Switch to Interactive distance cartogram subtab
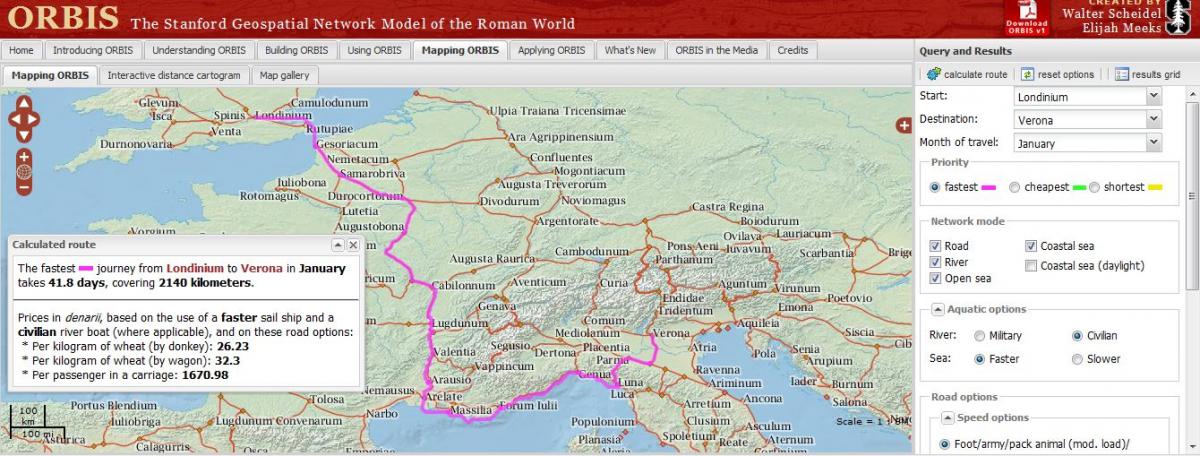Image resolution: width=1200 pixels, height=456 pixels. coord(174,75)
